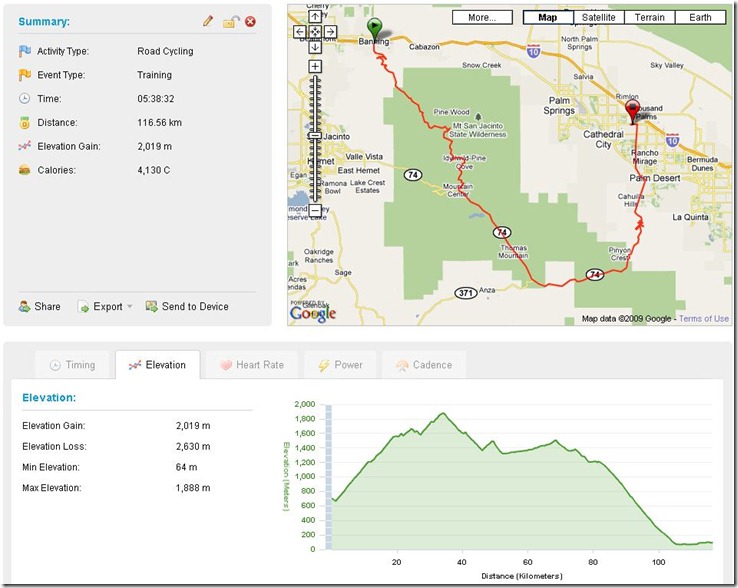Open the More... map options
Viewport: 738px width, 588px height.
click(482, 17)
